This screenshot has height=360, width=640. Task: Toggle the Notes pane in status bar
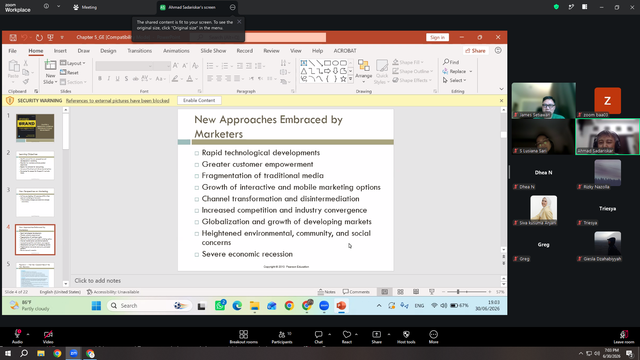(x=327, y=292)
